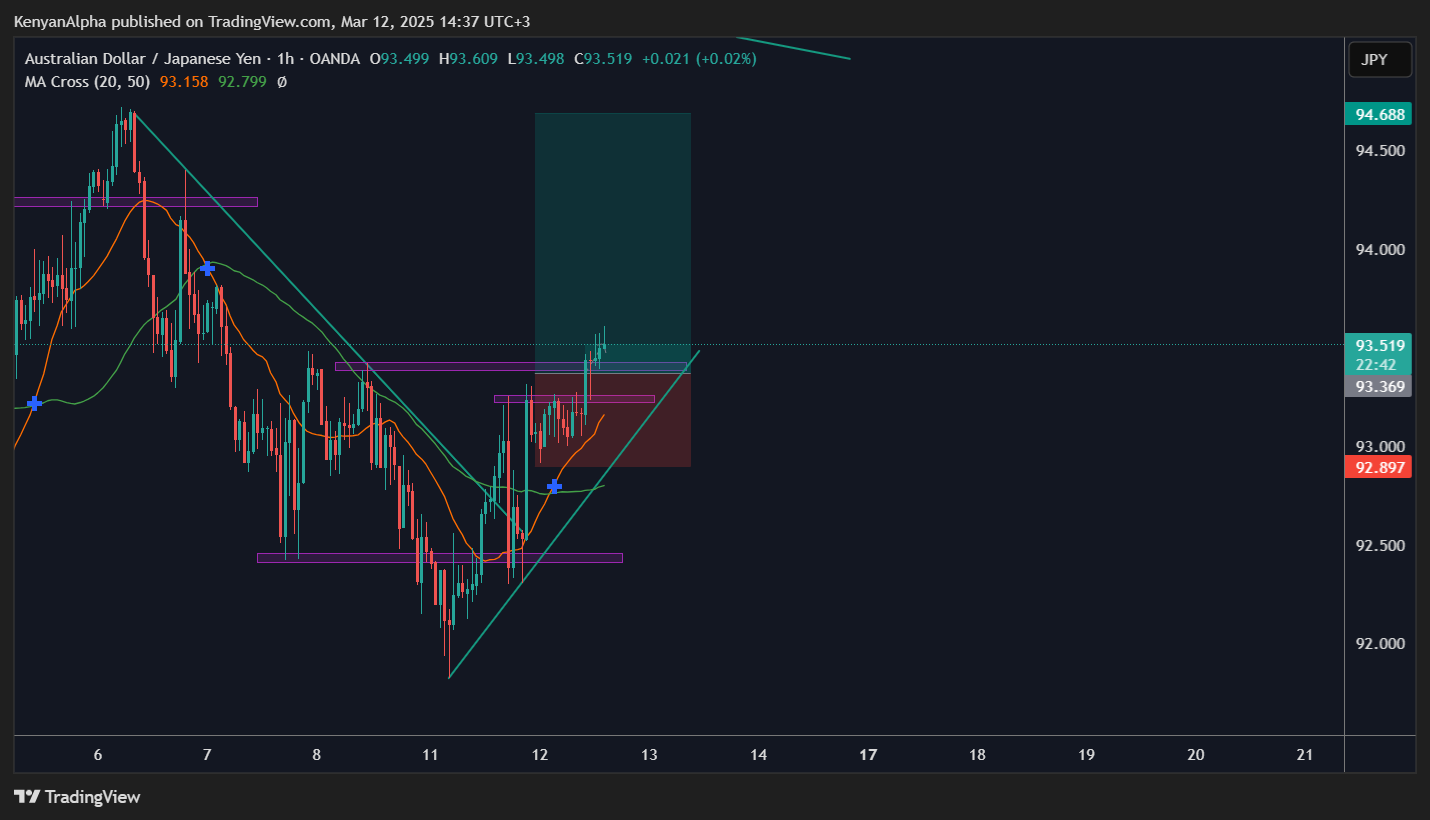Click the 94.688 take-profit price label

[x=1379, y=114]
